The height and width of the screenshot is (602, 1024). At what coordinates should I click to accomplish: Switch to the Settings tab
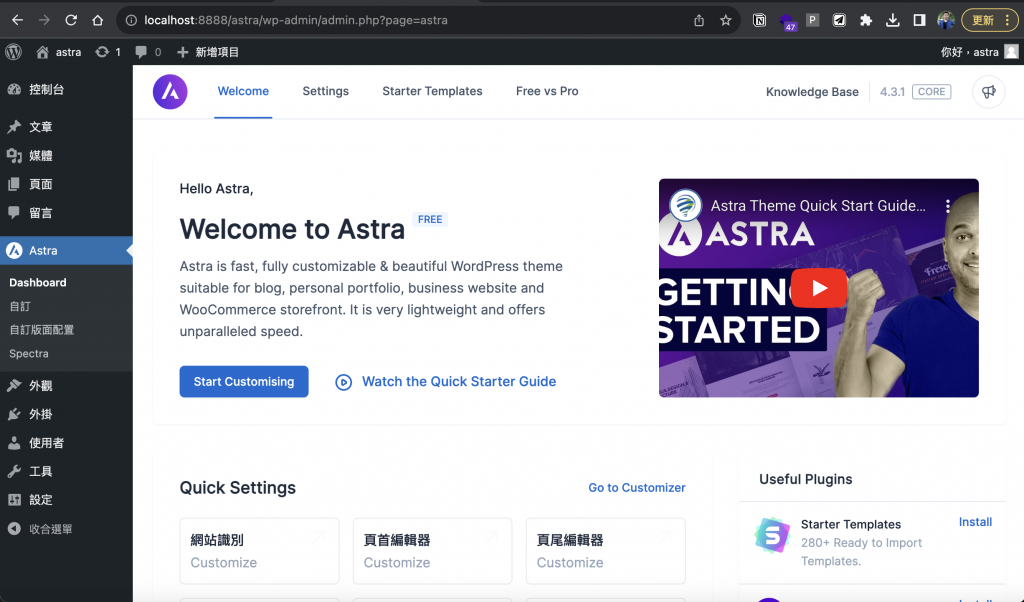point(325,91)
